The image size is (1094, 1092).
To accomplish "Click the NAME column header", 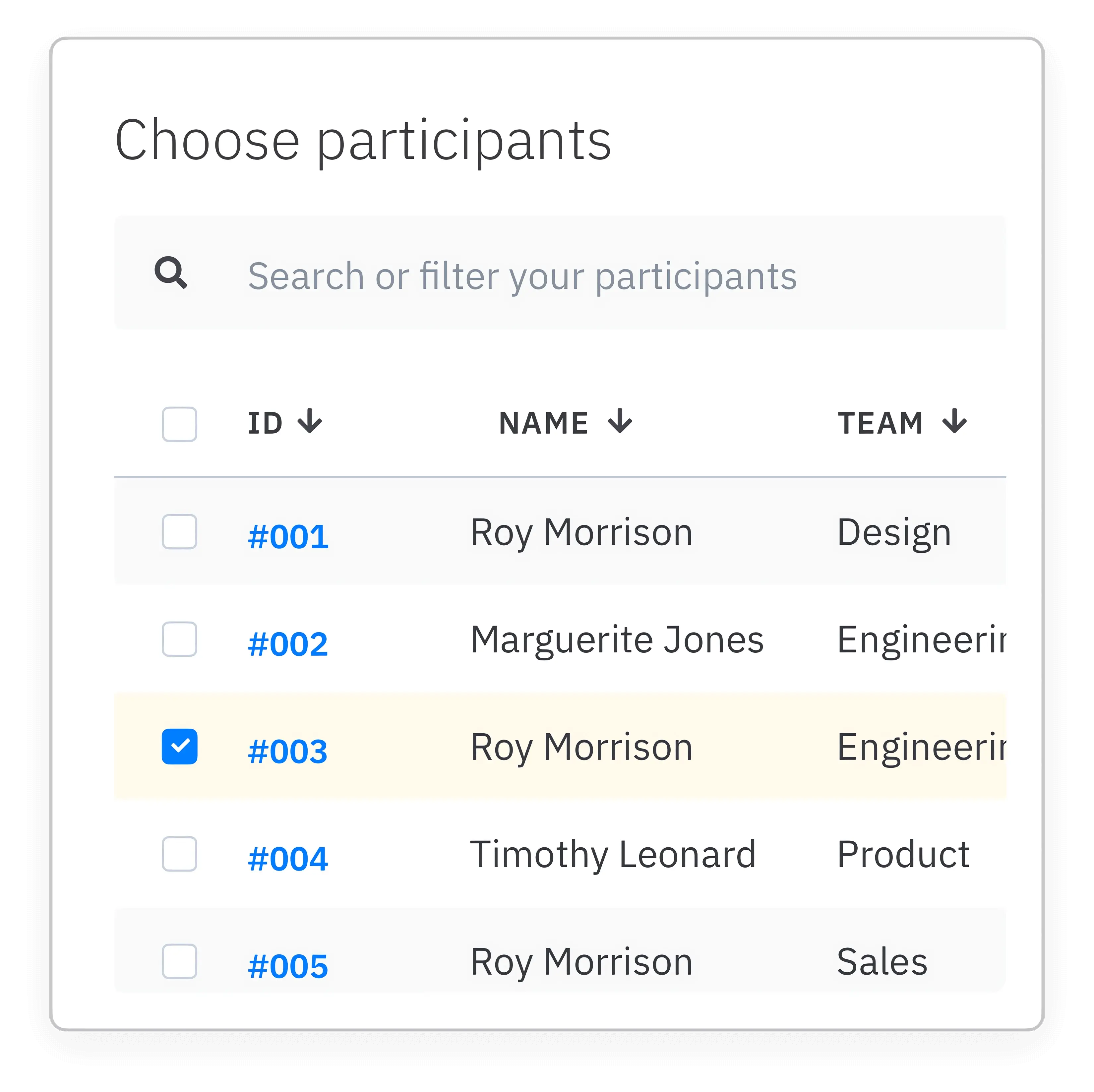I will 544,421.
